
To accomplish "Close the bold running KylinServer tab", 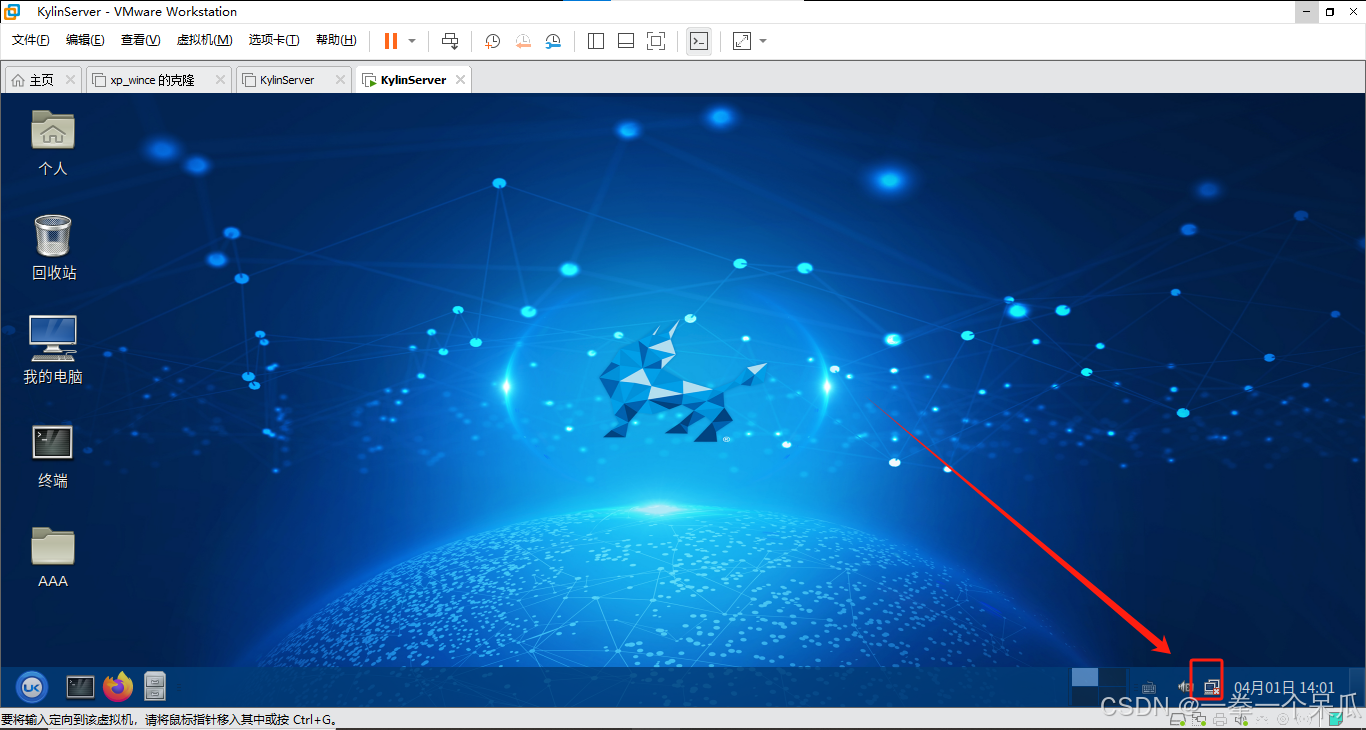I will pyautogui.click(x=460, y=80).
